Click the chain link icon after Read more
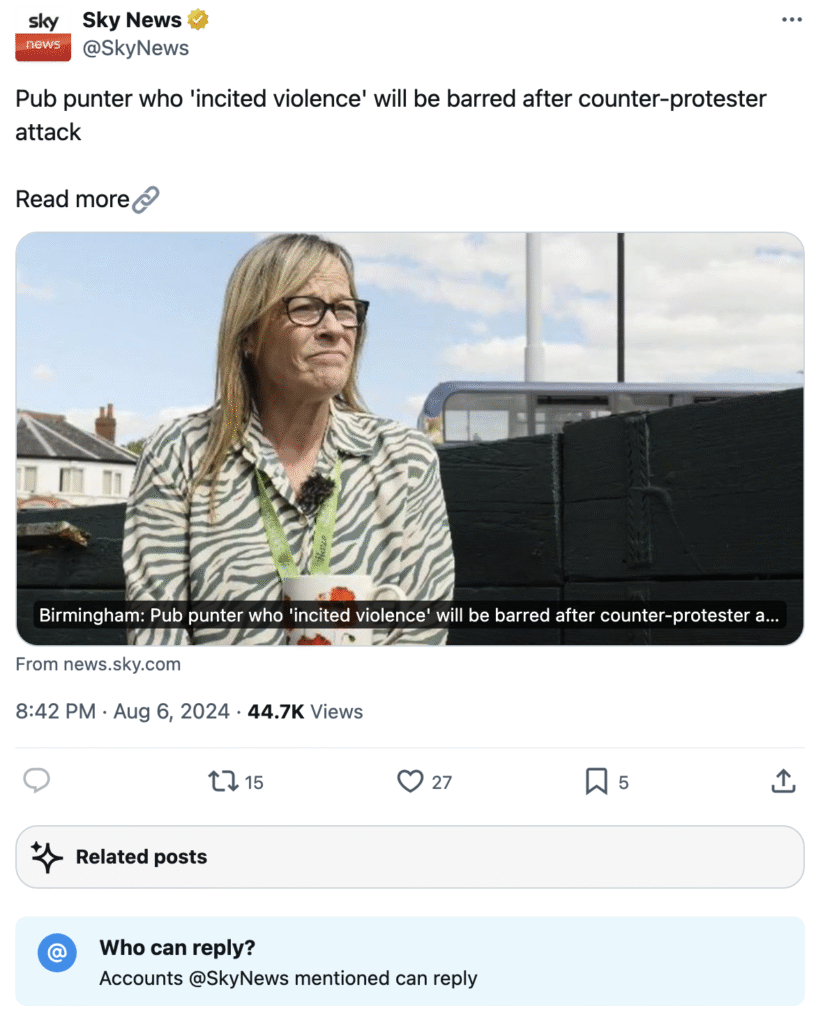823x1024 pixels. tap(146, 199)
